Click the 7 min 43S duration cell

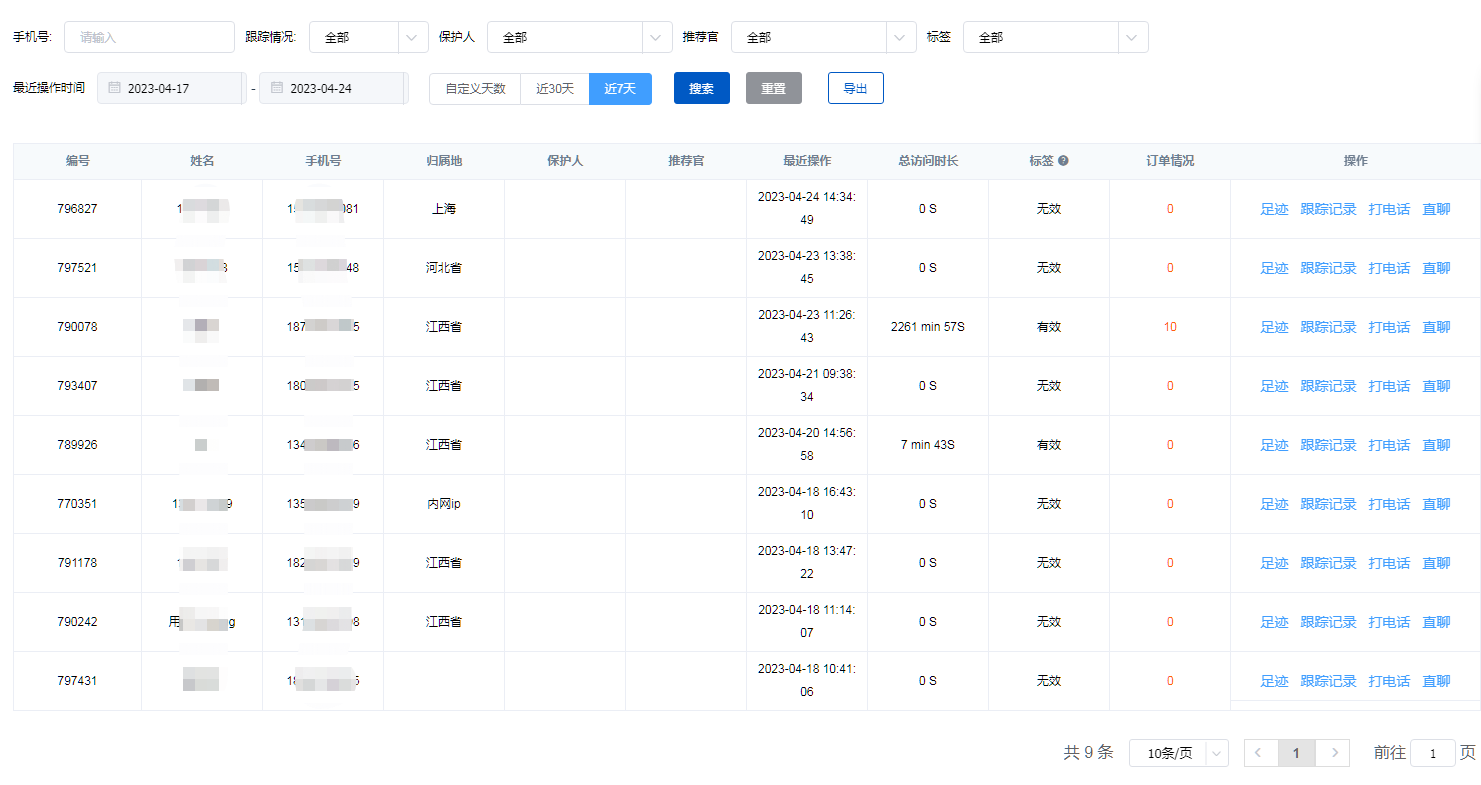coord(927,445)
